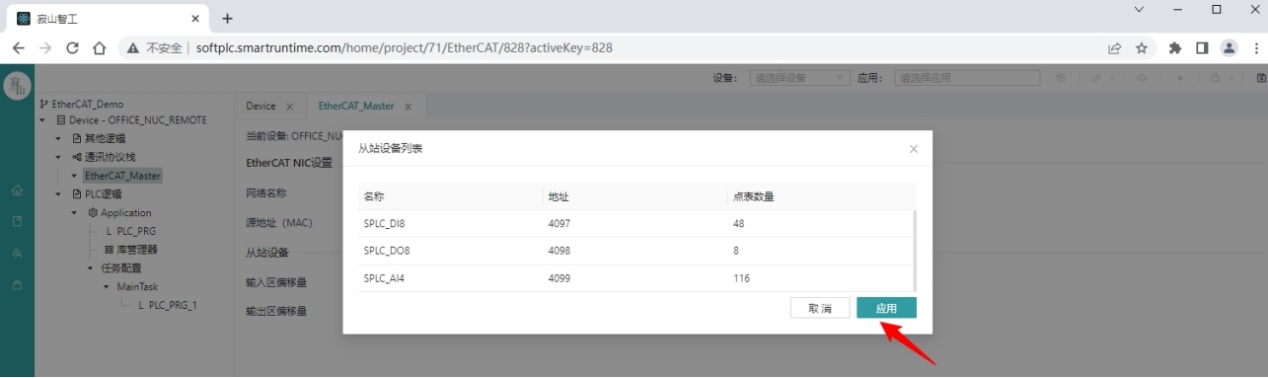Click the round app logo in sidebar
The width and height of the screenshot is (1268, 378).
[x=17, y=87]
